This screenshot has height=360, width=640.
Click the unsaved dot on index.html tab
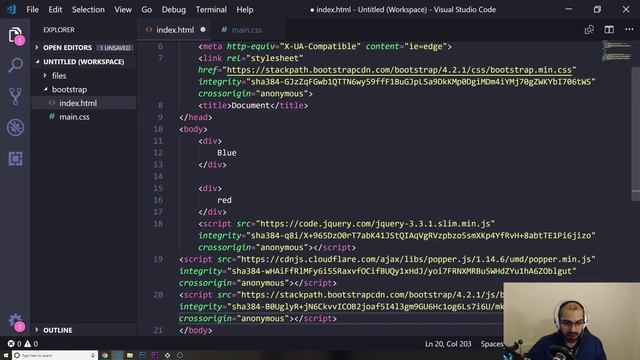point(203,29)
